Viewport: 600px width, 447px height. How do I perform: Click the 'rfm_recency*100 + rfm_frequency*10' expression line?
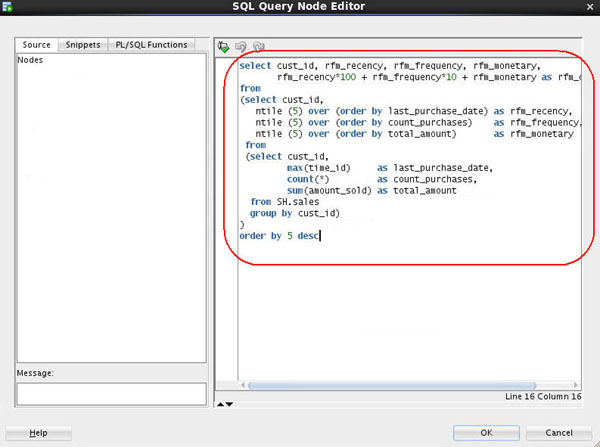pos(429,77)
